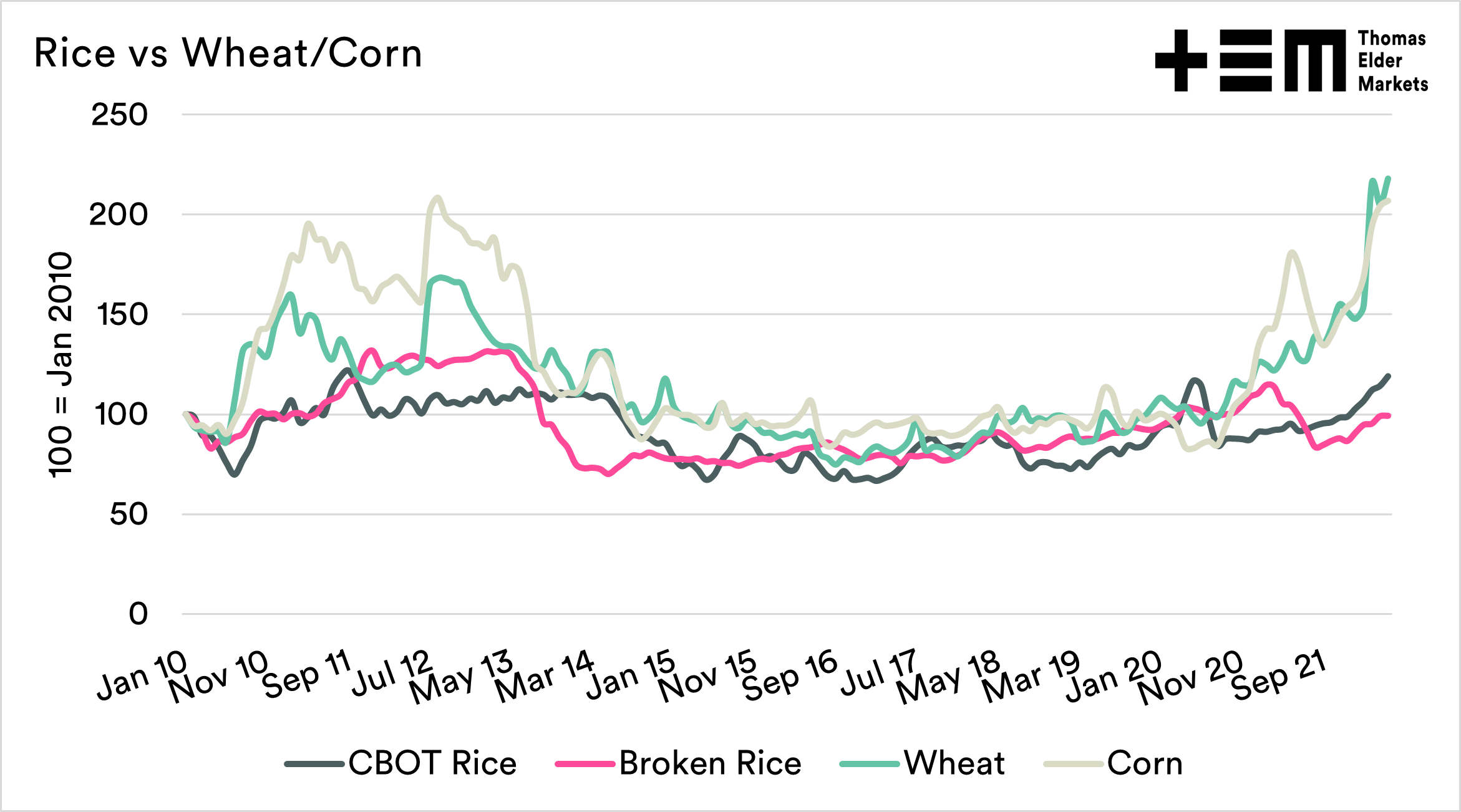Screen dimensions: 1461x812
Task: Click the 0 y-axis label
Action: (138, 614)
